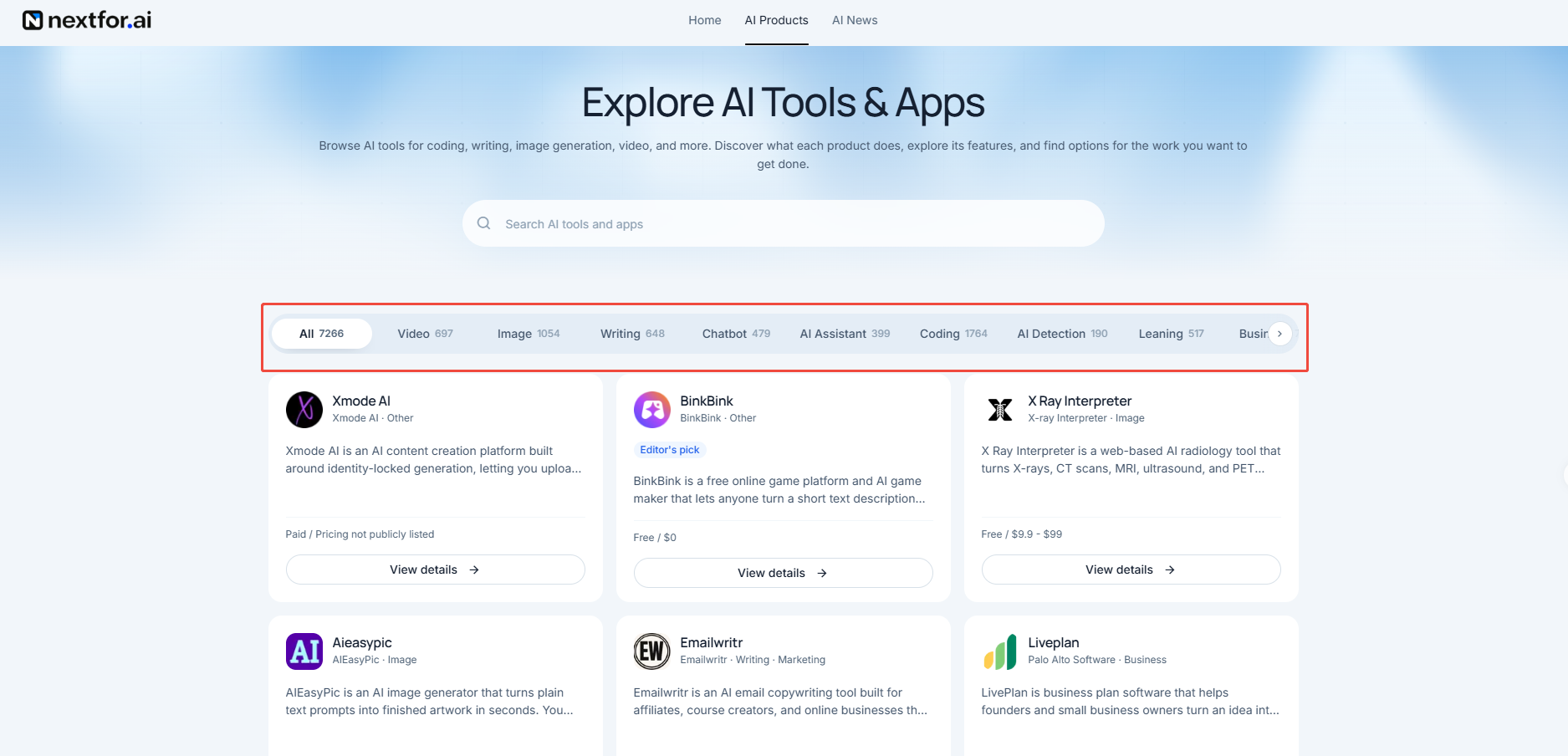Click the nextfor.ai logo
1568x756 pixels.
point(87,20)
